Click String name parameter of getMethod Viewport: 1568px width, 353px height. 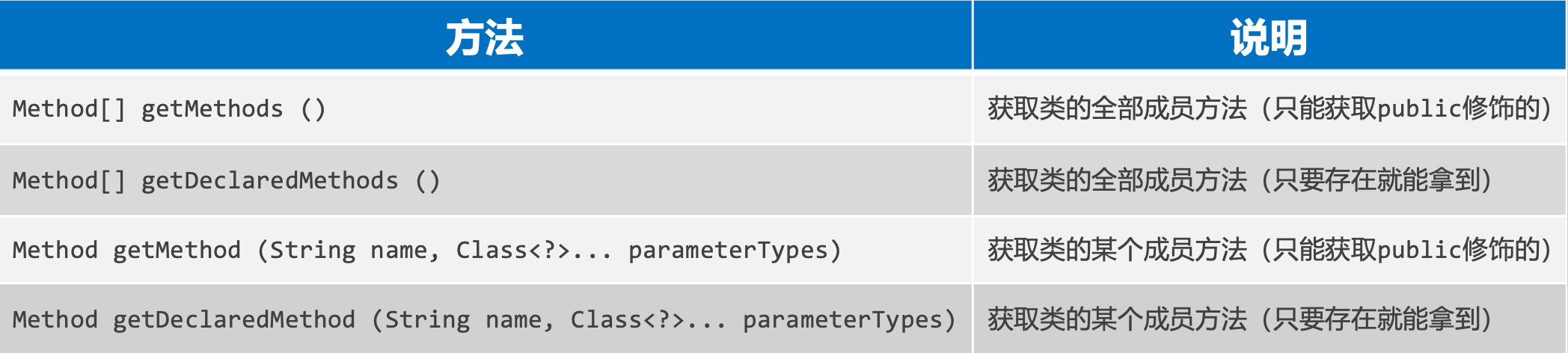[349, 250]
